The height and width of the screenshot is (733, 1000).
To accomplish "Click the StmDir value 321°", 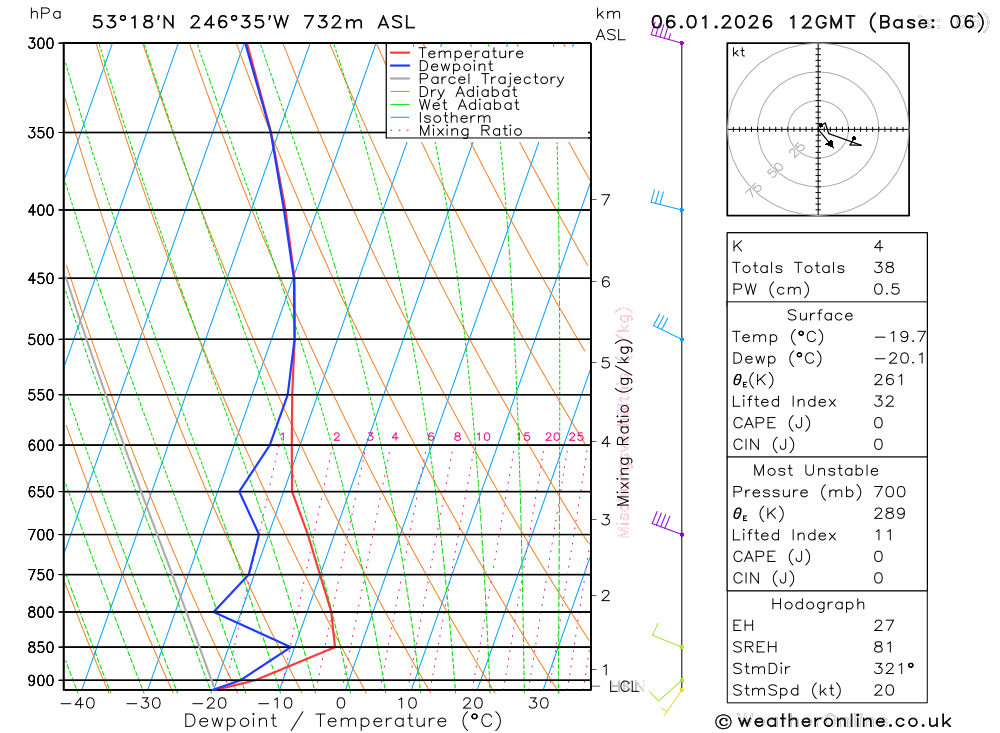I will tap(894, 669).
